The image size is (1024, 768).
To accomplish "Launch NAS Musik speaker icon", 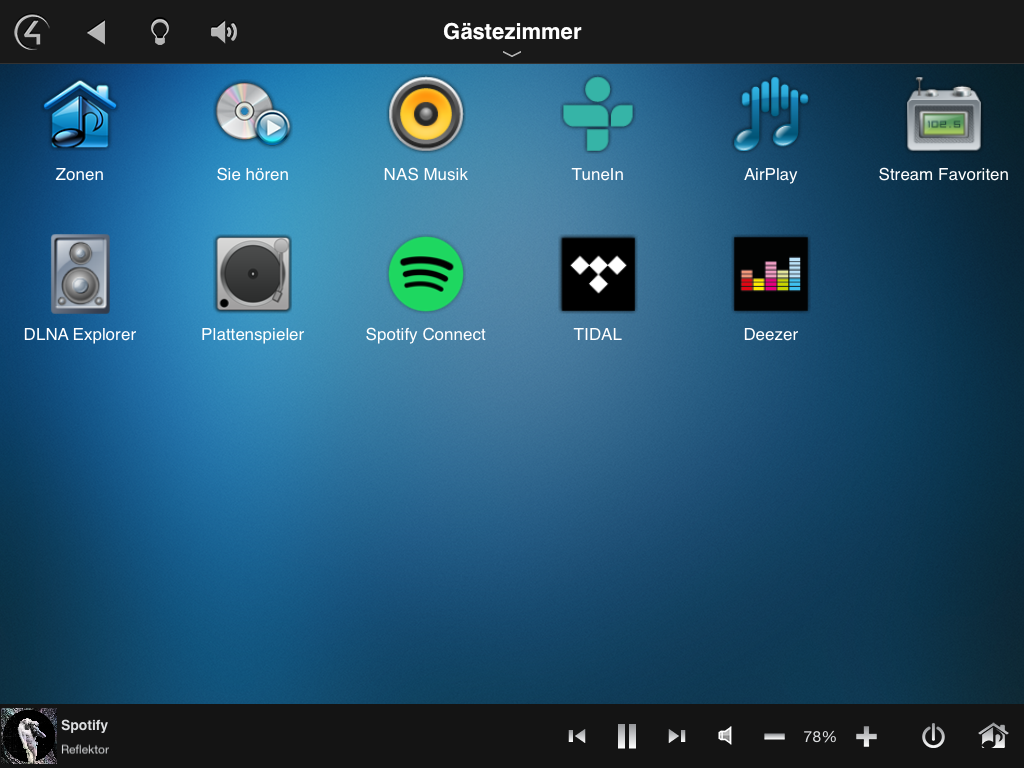I will [x=426, y=114].
